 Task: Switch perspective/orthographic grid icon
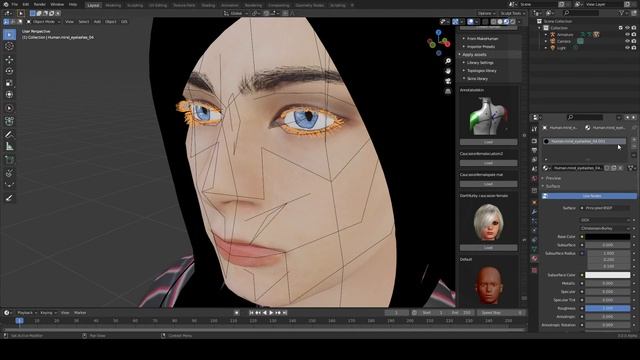click(448, 91)
